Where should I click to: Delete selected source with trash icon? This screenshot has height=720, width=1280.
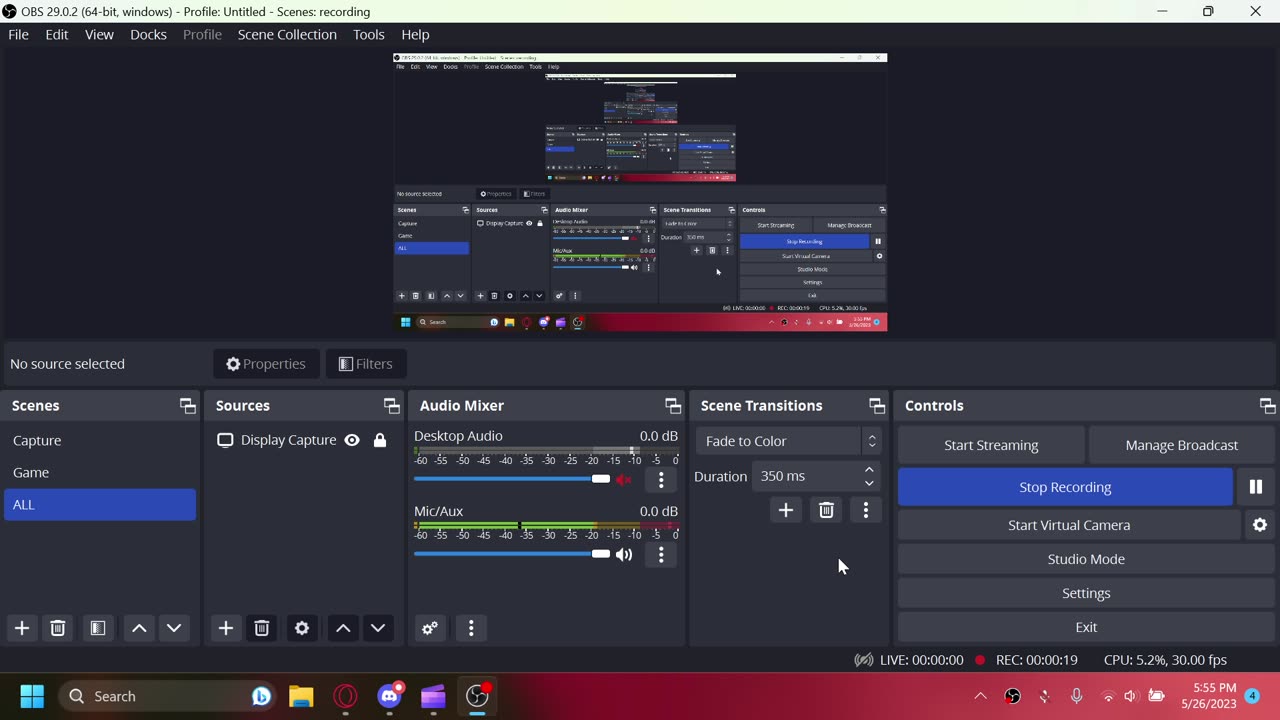tap(262, 628)
